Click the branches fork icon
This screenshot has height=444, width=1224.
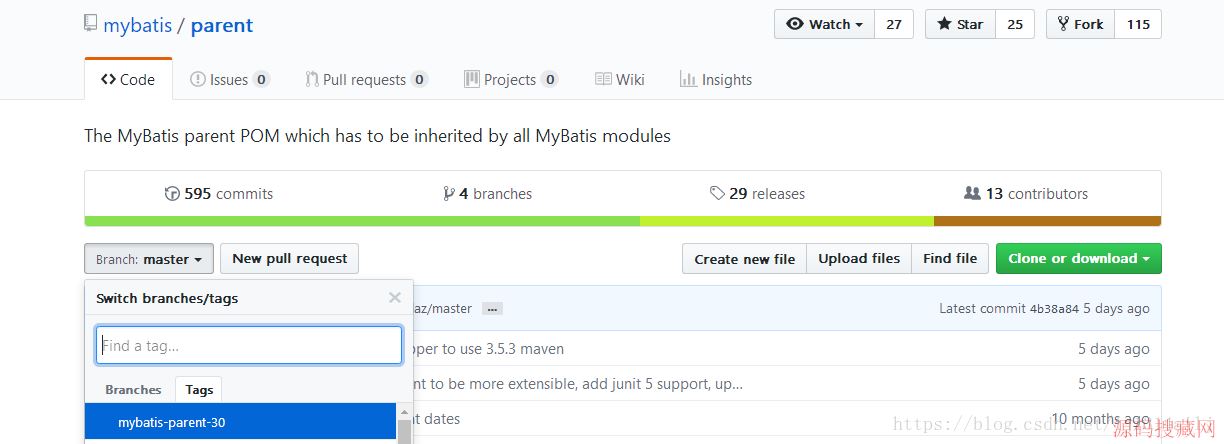[449, 194]
